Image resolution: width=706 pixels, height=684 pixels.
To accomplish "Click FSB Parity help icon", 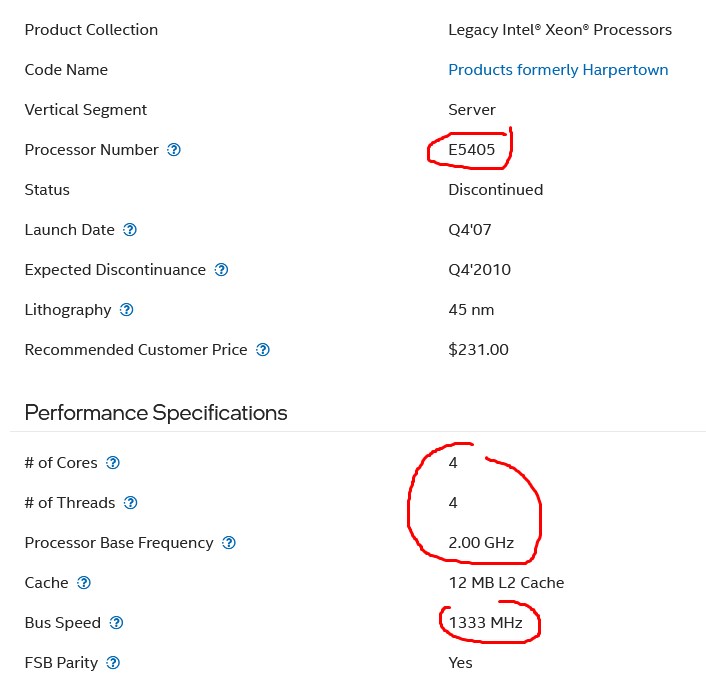I will 113,663.
